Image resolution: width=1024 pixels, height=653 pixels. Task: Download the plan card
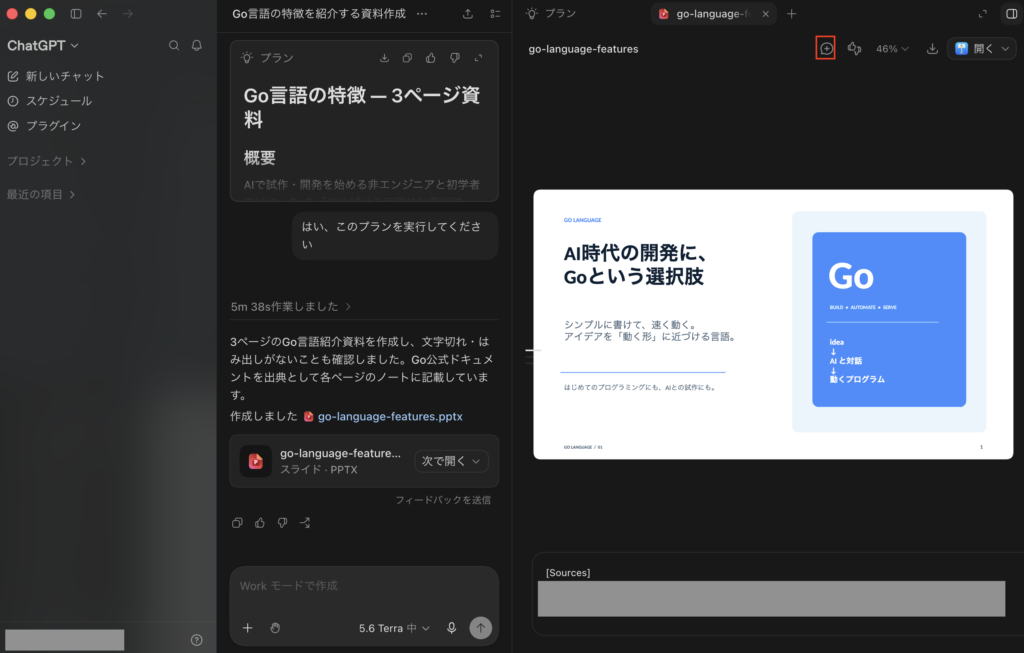tap(384, 58)
